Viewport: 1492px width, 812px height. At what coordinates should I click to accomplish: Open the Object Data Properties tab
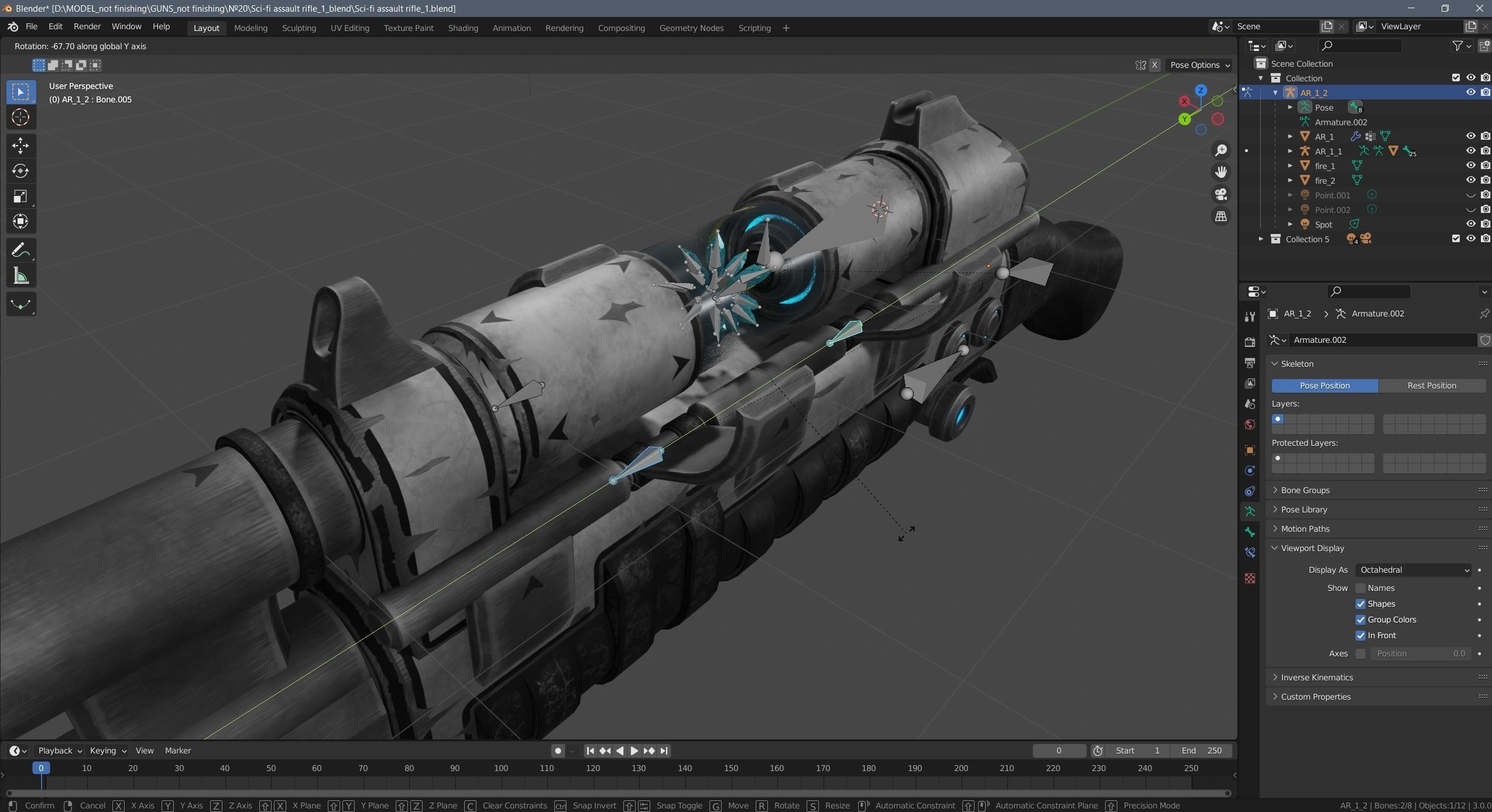pyautogui.click(x=1250, y=511)
